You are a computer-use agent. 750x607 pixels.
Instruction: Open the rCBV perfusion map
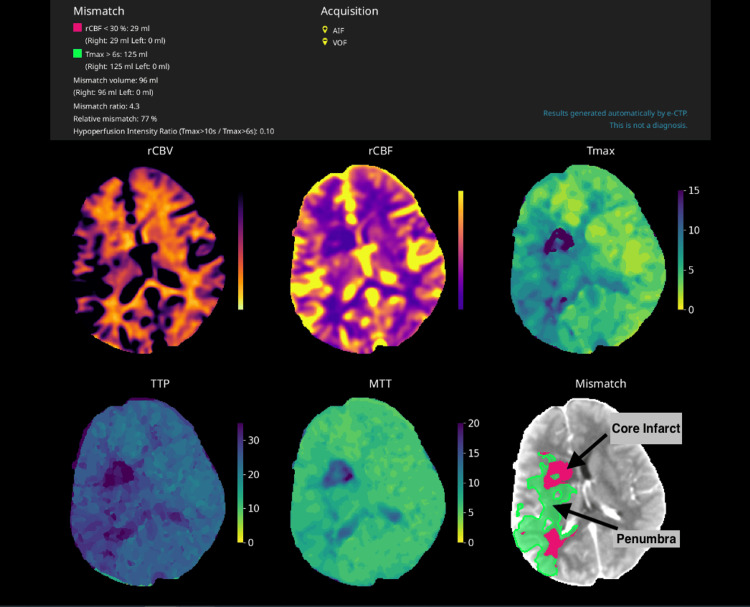[x=149, y=260]
